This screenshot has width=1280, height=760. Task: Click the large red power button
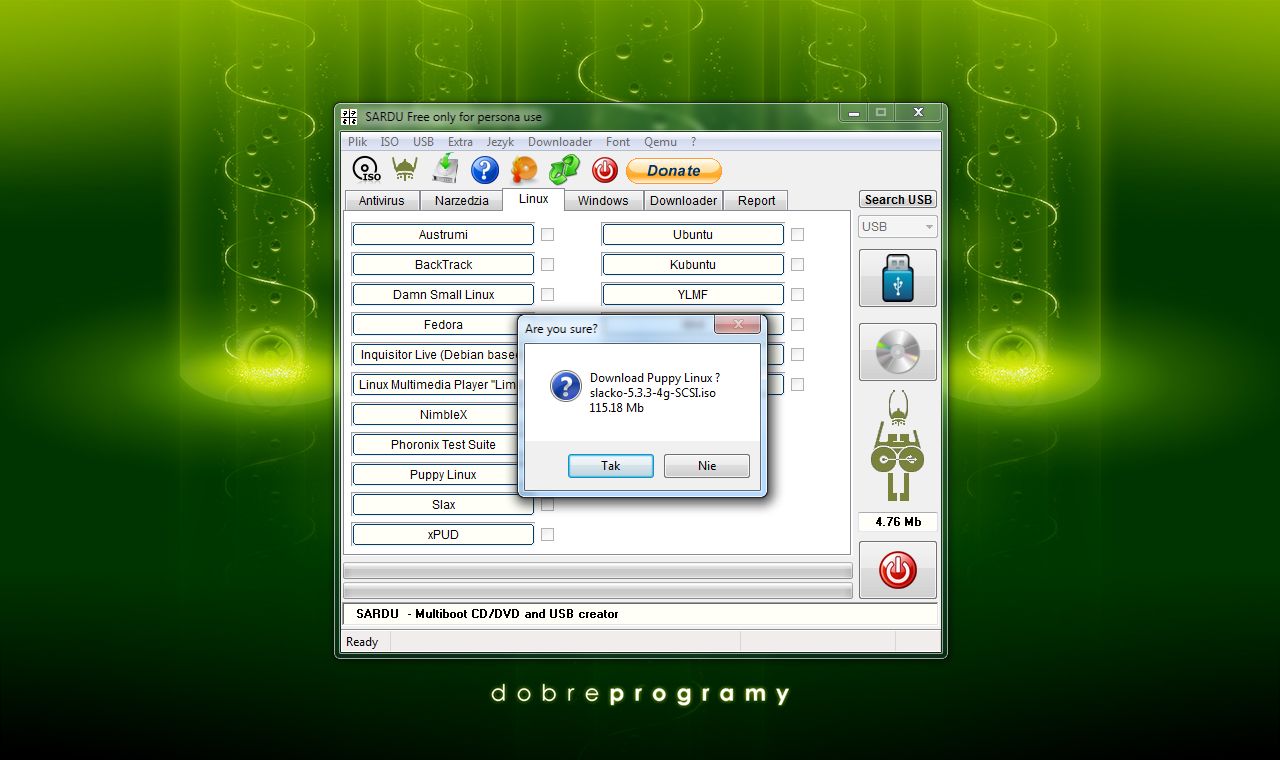pyautogui.click(x=898, y=570)
